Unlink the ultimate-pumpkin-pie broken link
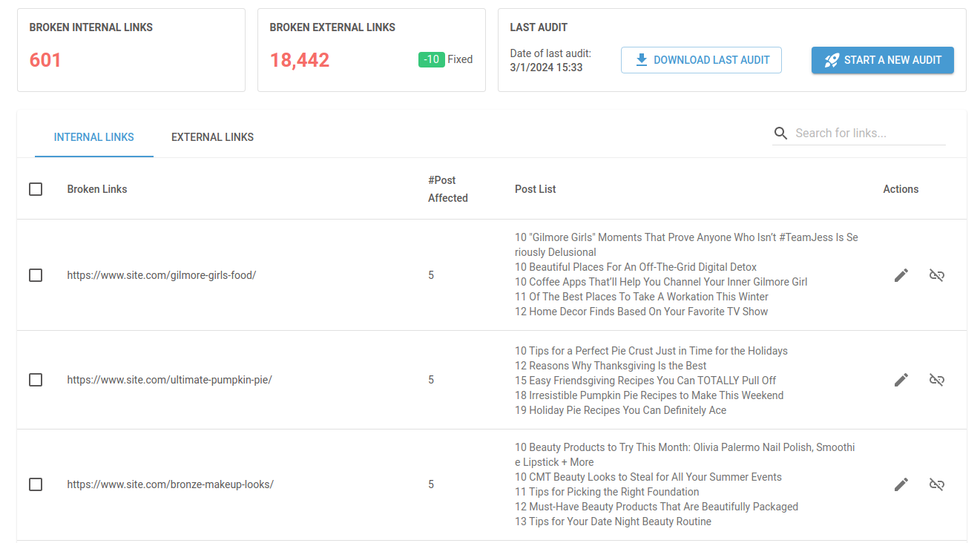The image size is (980, 543). tap(937, 380)
